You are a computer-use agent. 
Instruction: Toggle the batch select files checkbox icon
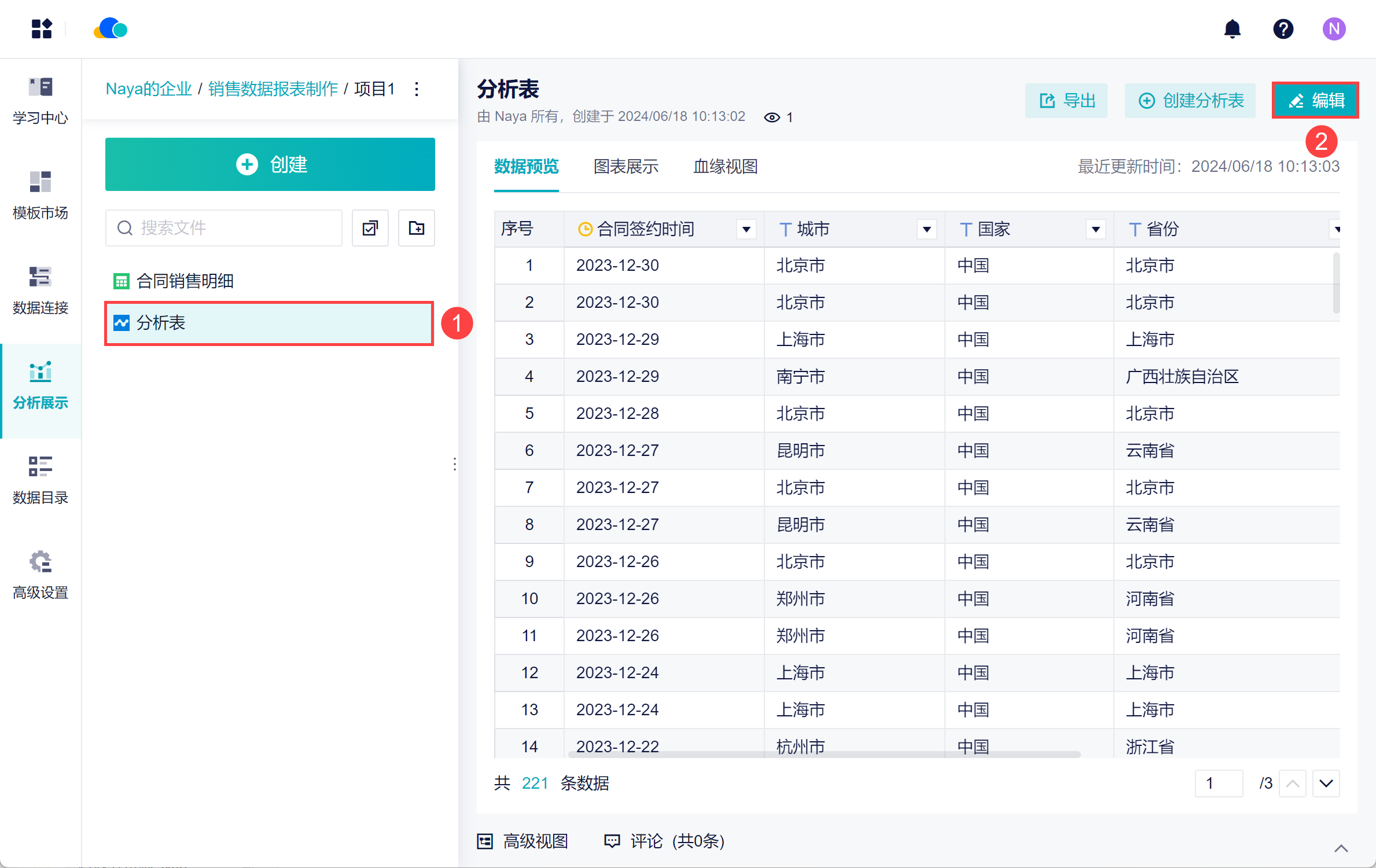pos(370,228)
